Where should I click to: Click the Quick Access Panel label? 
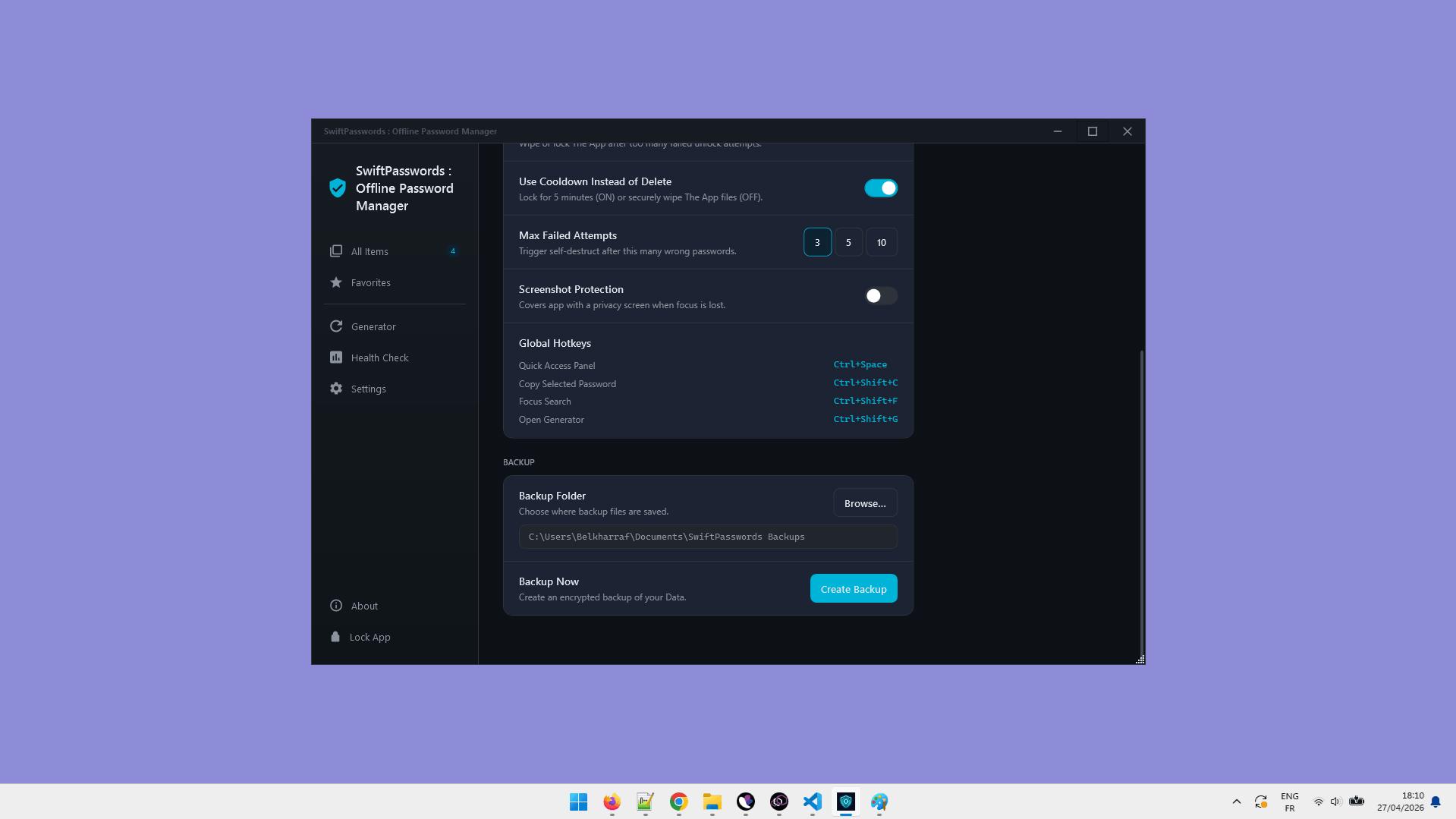coord(557,366)
